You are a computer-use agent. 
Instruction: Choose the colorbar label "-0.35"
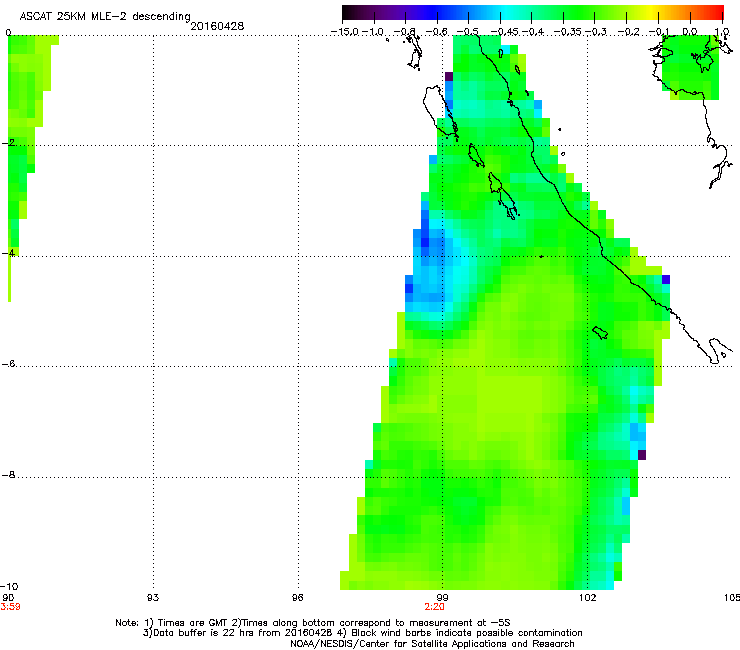pos(567,32)
